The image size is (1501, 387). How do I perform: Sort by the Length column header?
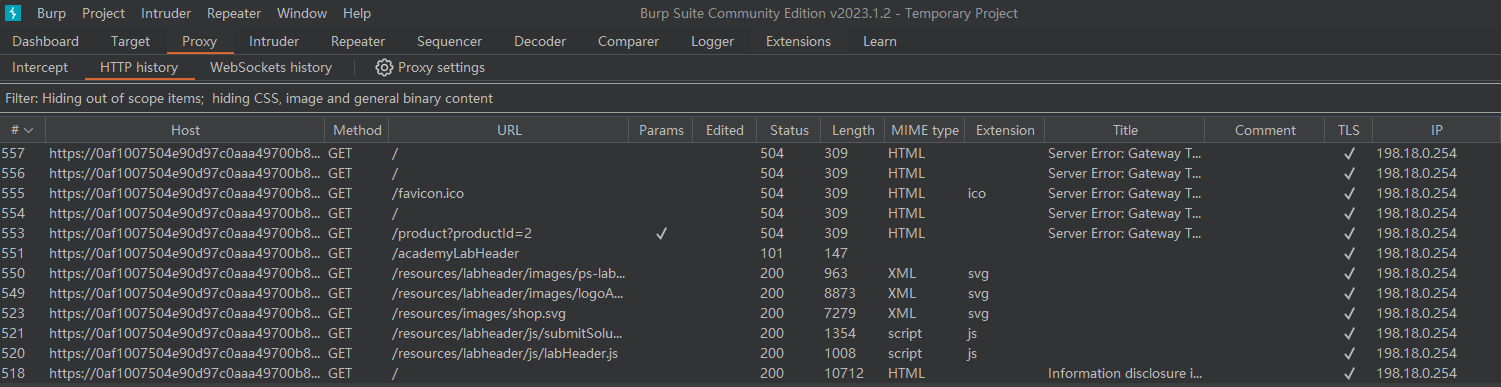click(x=852, y=130)
